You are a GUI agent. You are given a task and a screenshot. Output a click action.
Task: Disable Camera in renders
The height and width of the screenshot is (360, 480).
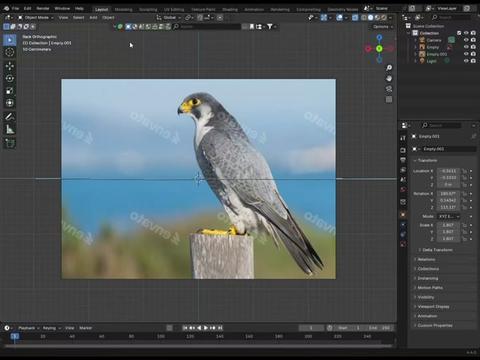point(473,40)
